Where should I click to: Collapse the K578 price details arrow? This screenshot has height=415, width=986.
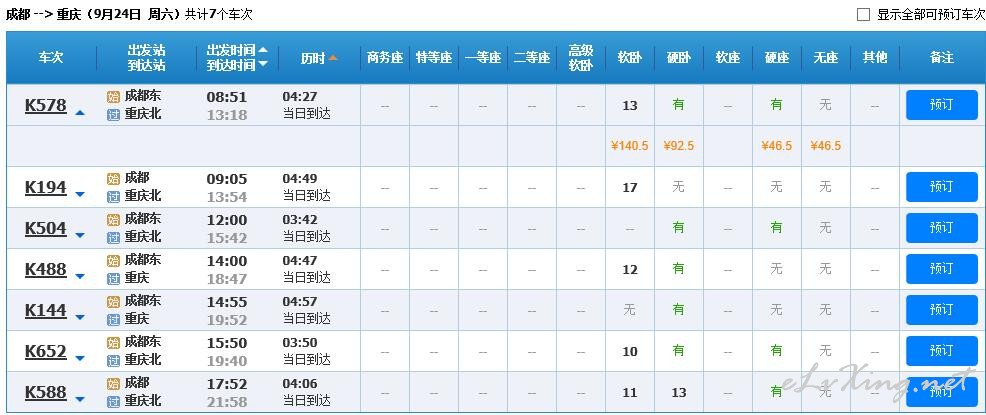pyautogui.click(x=80, y=113)
